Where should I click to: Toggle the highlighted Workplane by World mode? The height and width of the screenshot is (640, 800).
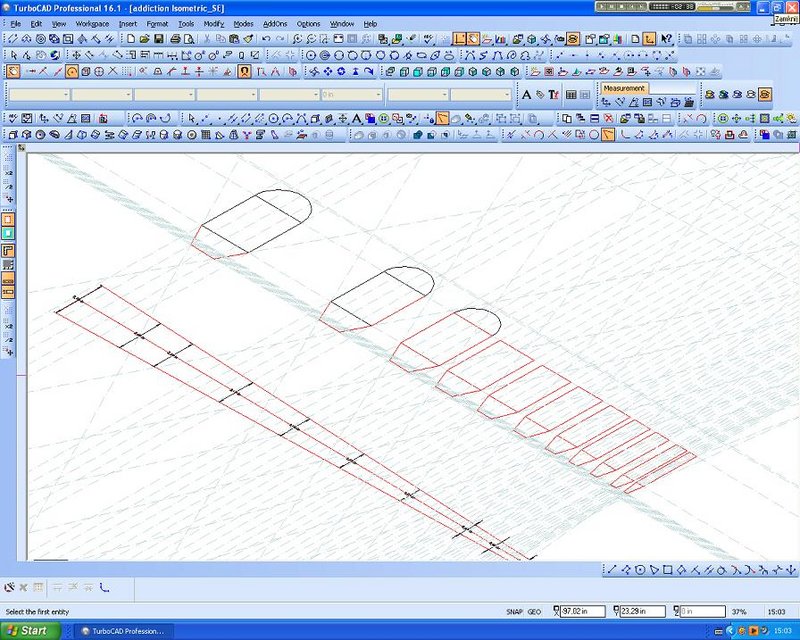pos(649,39)
